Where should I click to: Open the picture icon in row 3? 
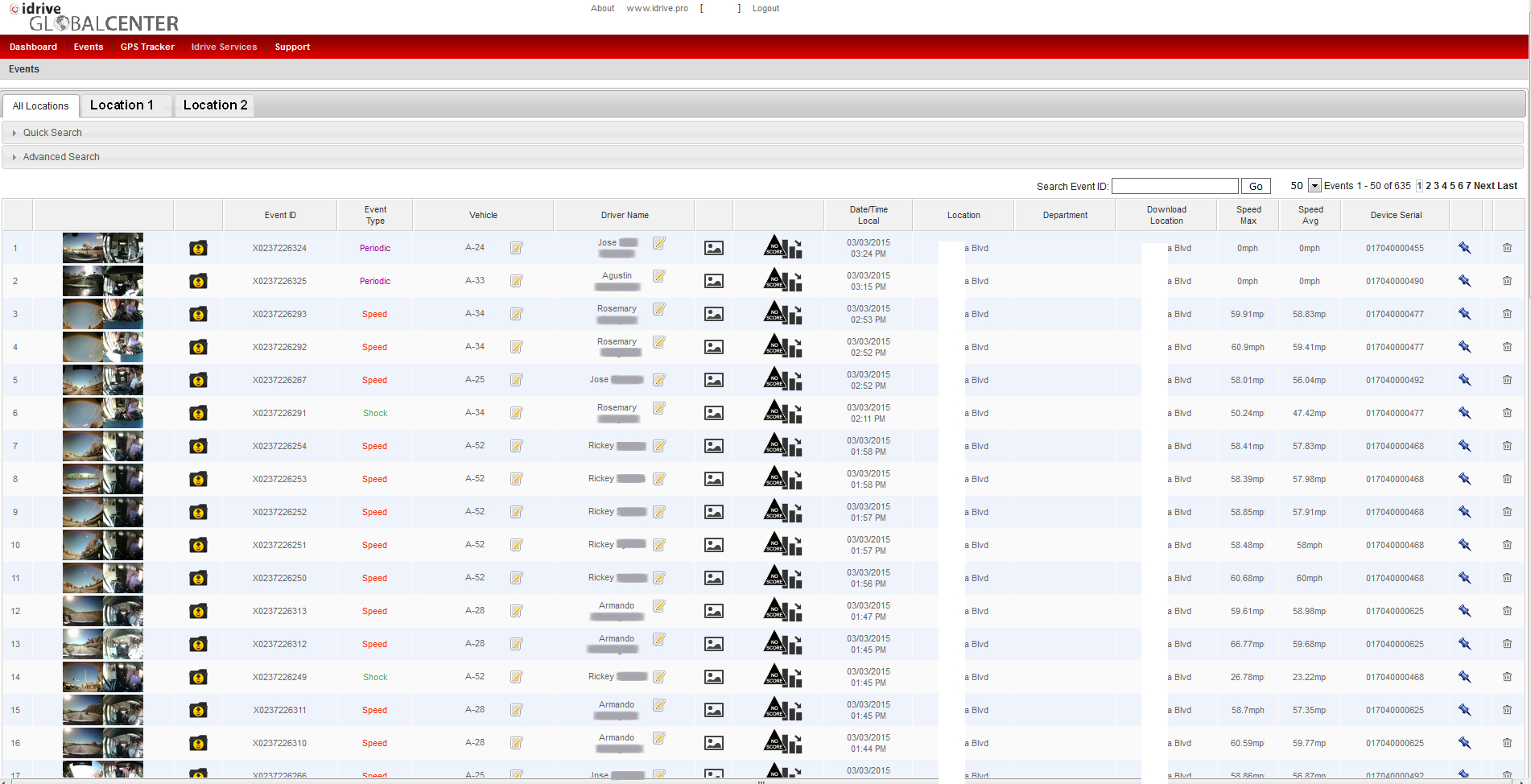(x=713, y=314)
